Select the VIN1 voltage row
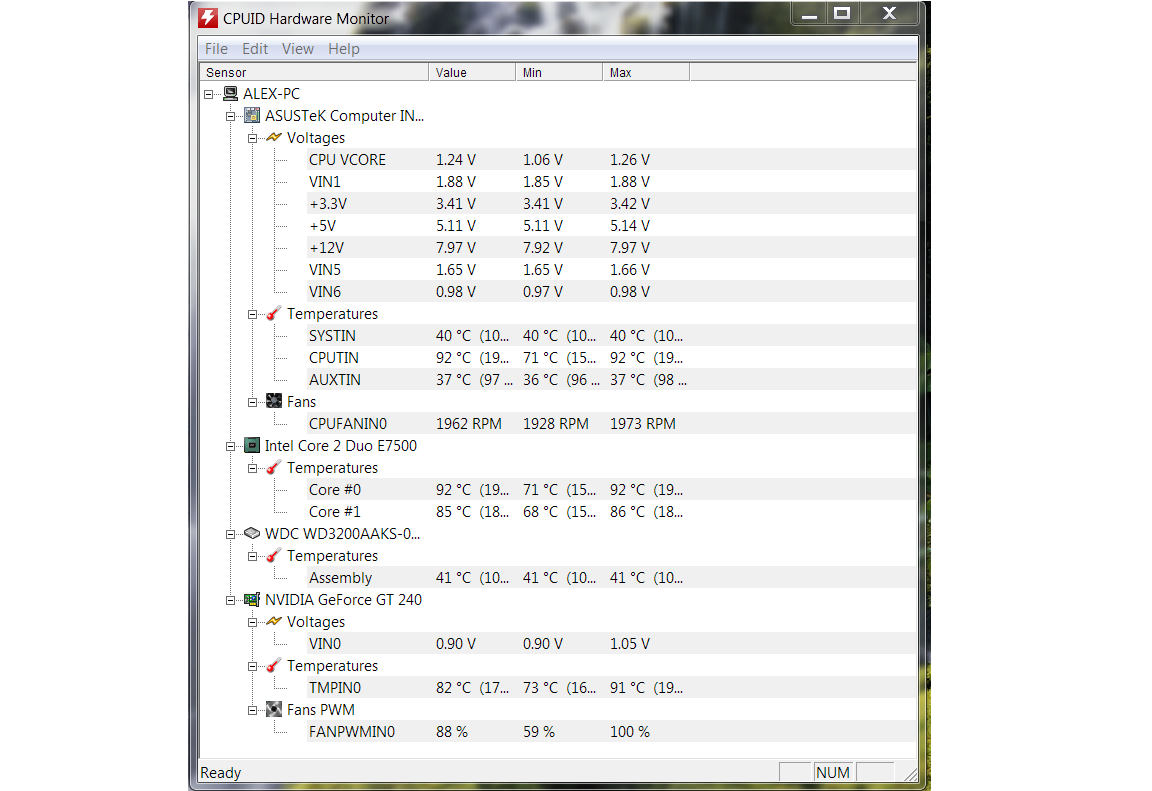This screenshot has height=791, width=1152. 611,181
